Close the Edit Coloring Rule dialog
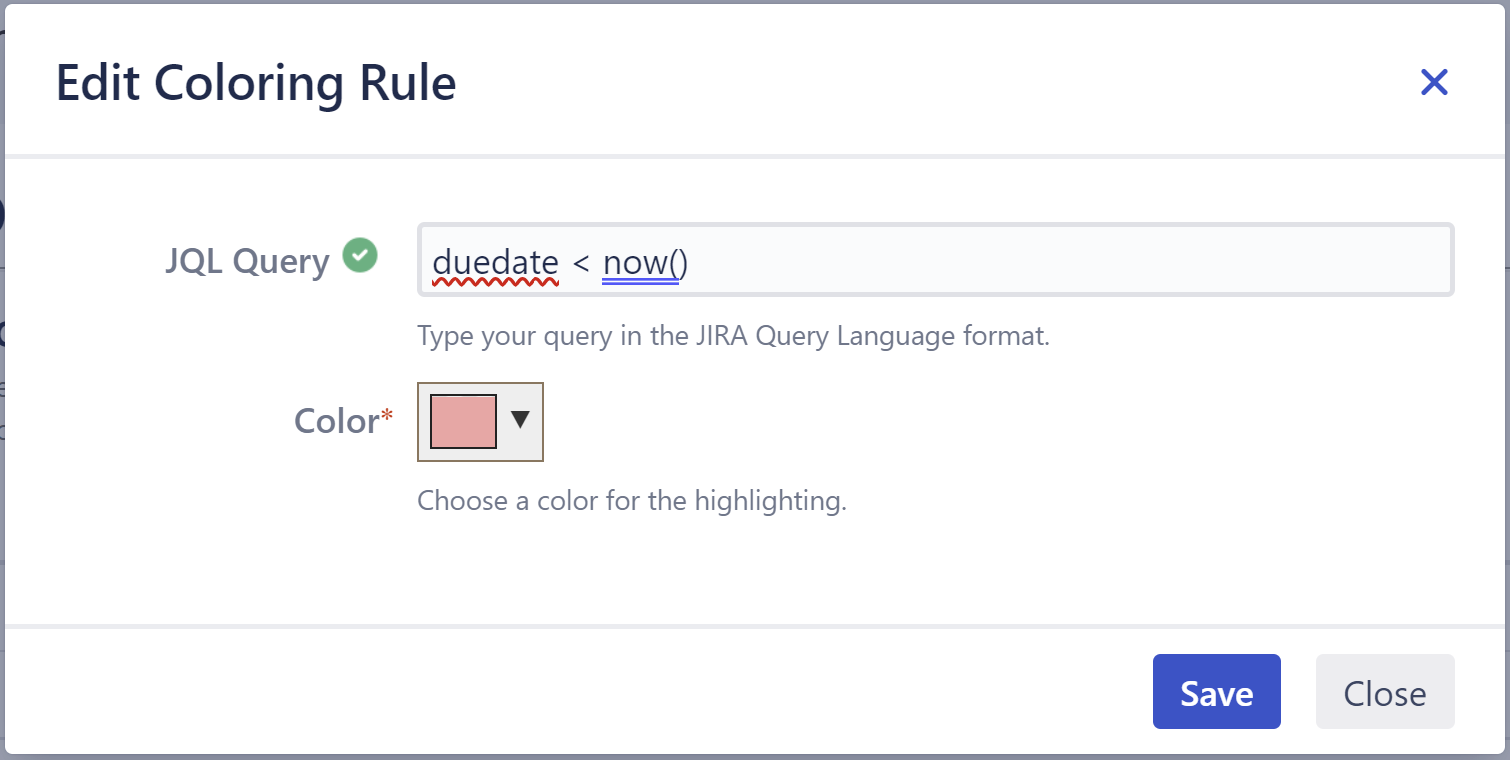This screenshot has height=760, width=1510. 1385,691
